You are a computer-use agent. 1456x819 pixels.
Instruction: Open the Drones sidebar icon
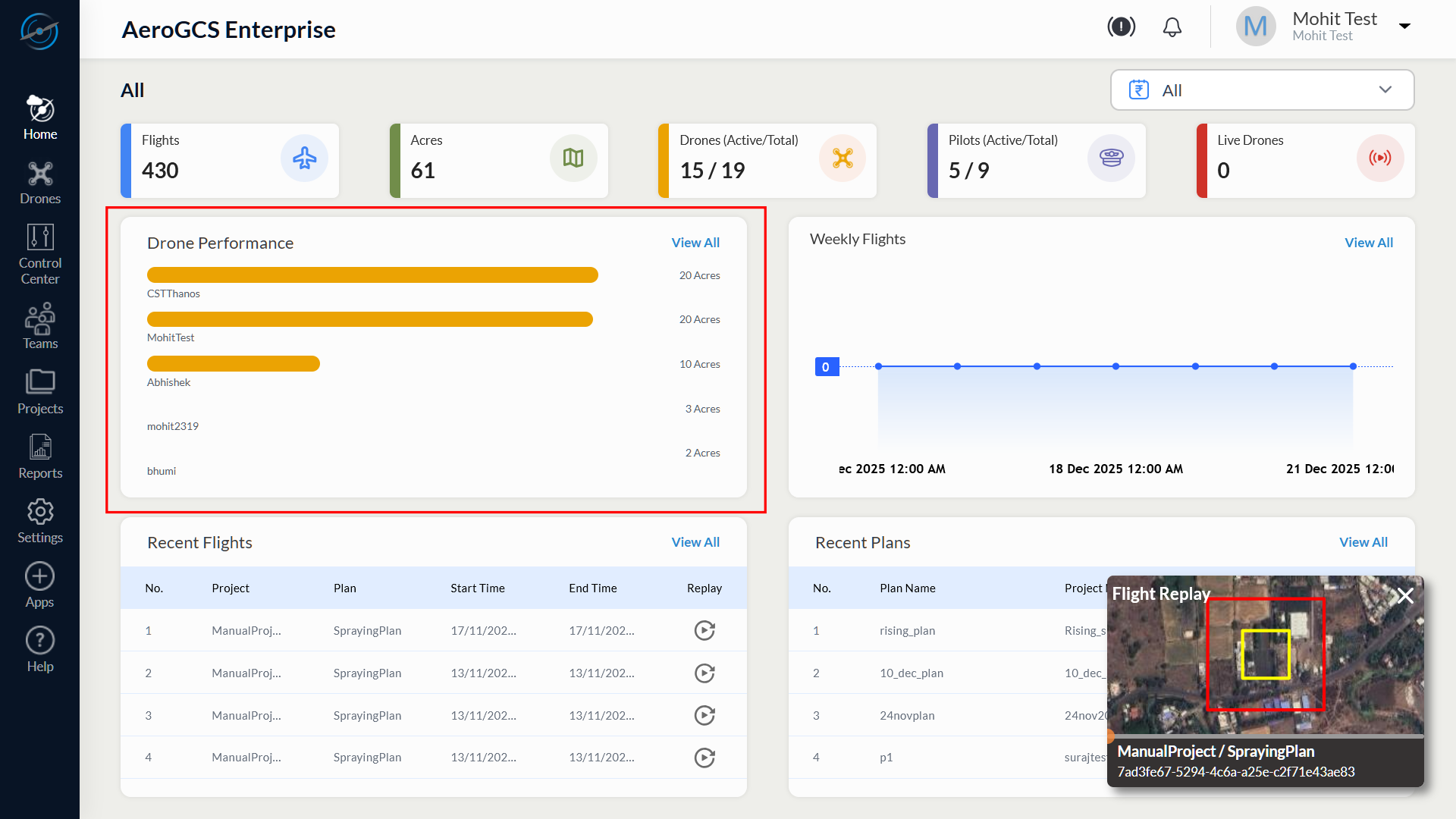[40, 174]
